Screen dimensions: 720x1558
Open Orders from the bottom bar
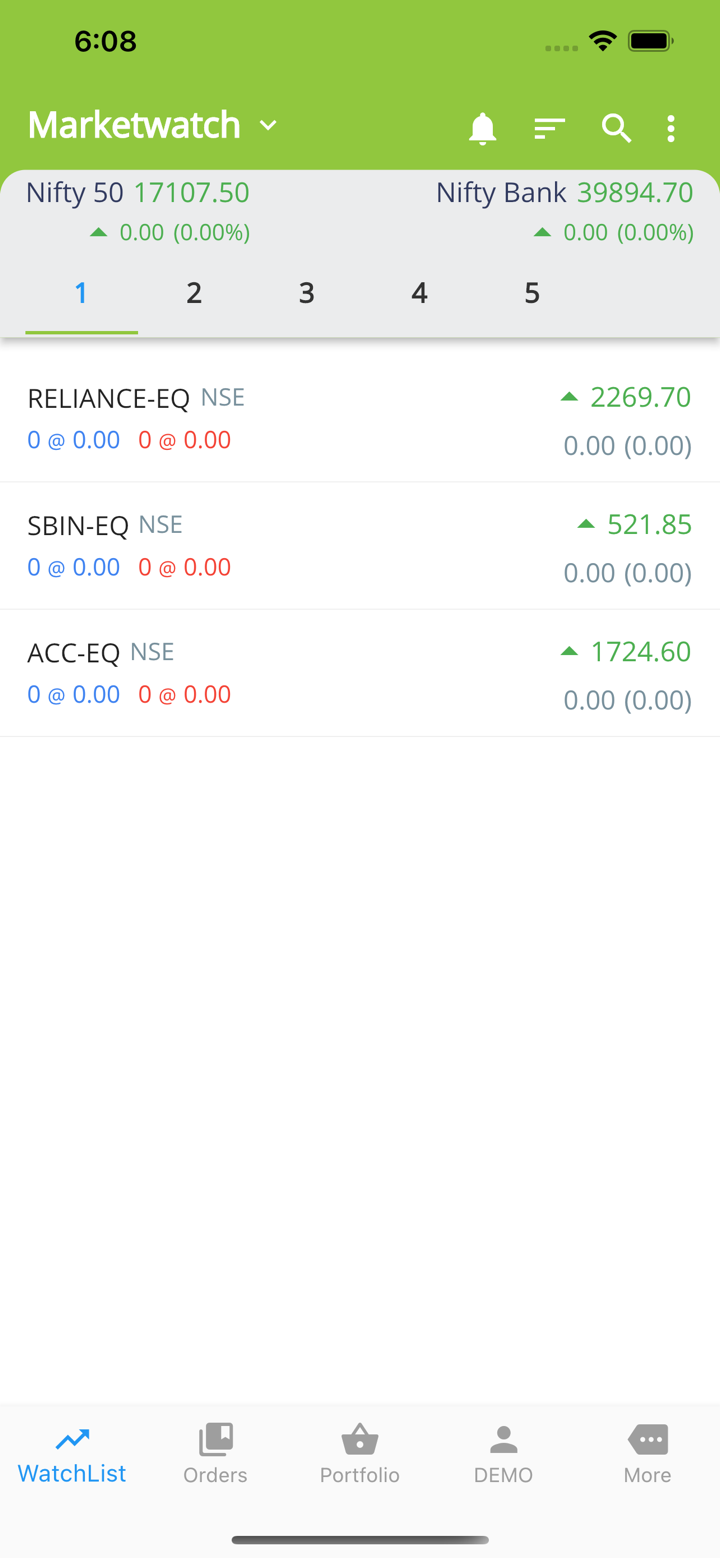tap(215, 1453)
